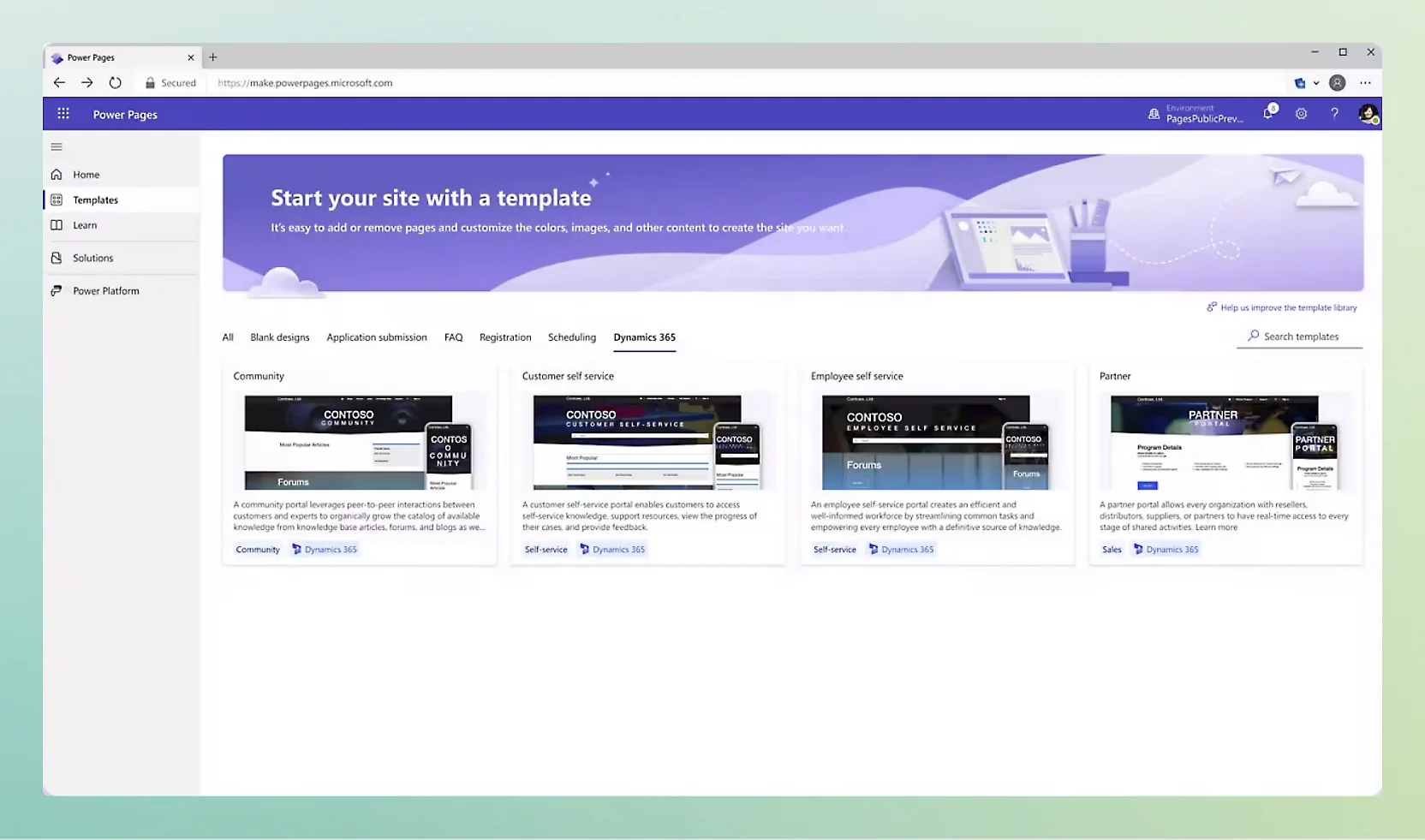Image resolution: width=1425 pixels, height=840 pixels.
Task: Open browser extension icon in toolbar
Action: point(1300,83)
